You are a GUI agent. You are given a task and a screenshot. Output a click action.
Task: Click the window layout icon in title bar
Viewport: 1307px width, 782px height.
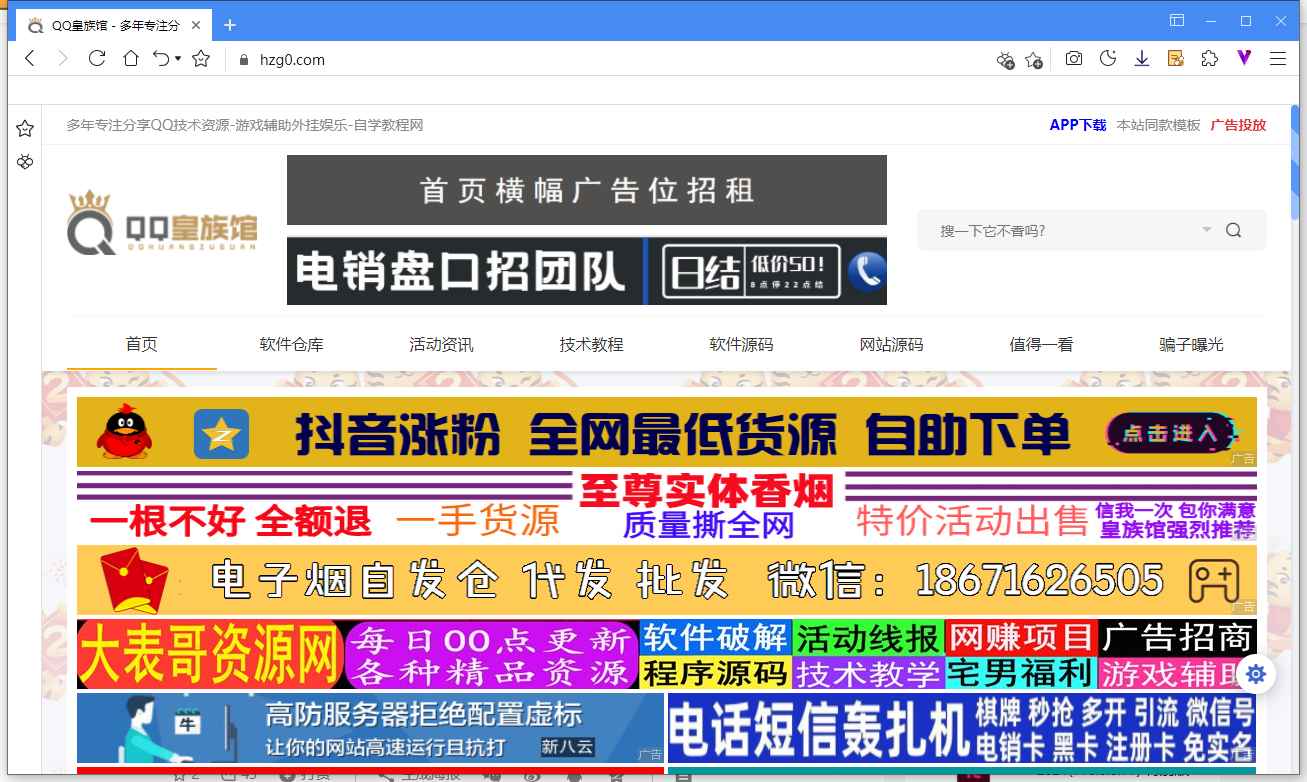(x=1177, y=20)
